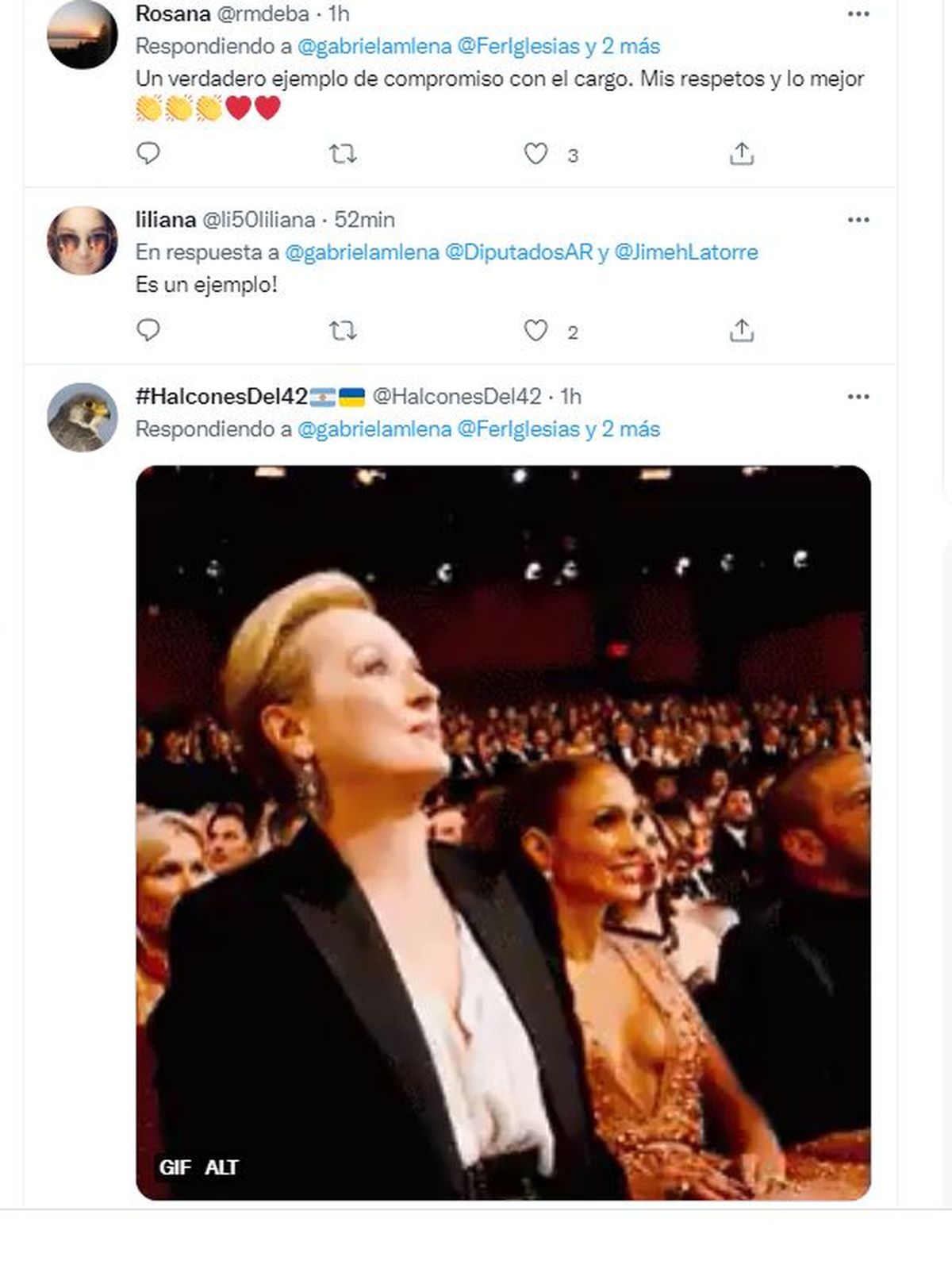Screen dimensions: 952x1280
Task: Show 'y 2 más' recipients in Rosana's reply
Action: pos(623,46)
